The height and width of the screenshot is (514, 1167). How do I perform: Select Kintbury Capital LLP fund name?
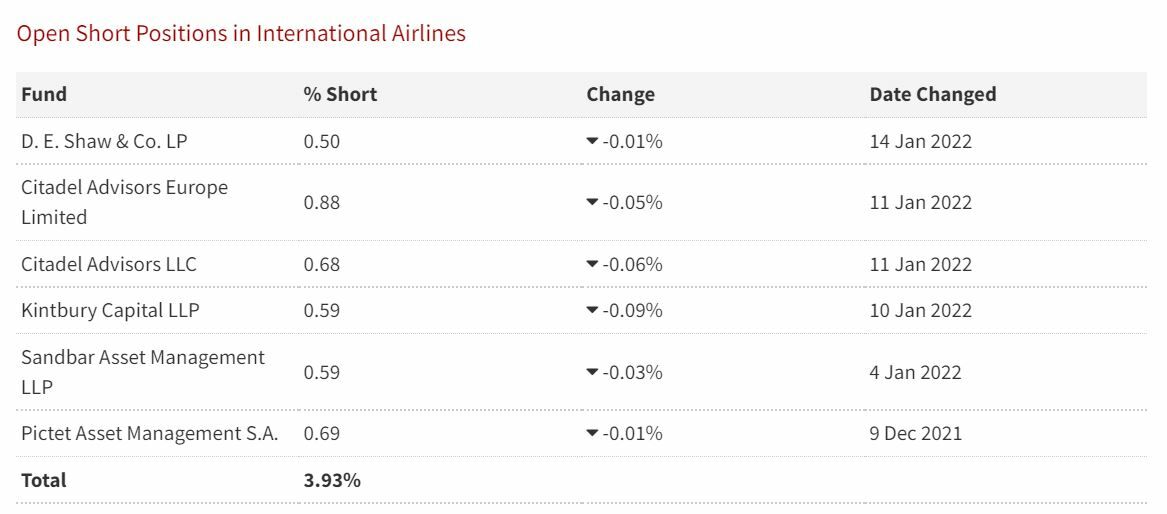pos(110,310)
